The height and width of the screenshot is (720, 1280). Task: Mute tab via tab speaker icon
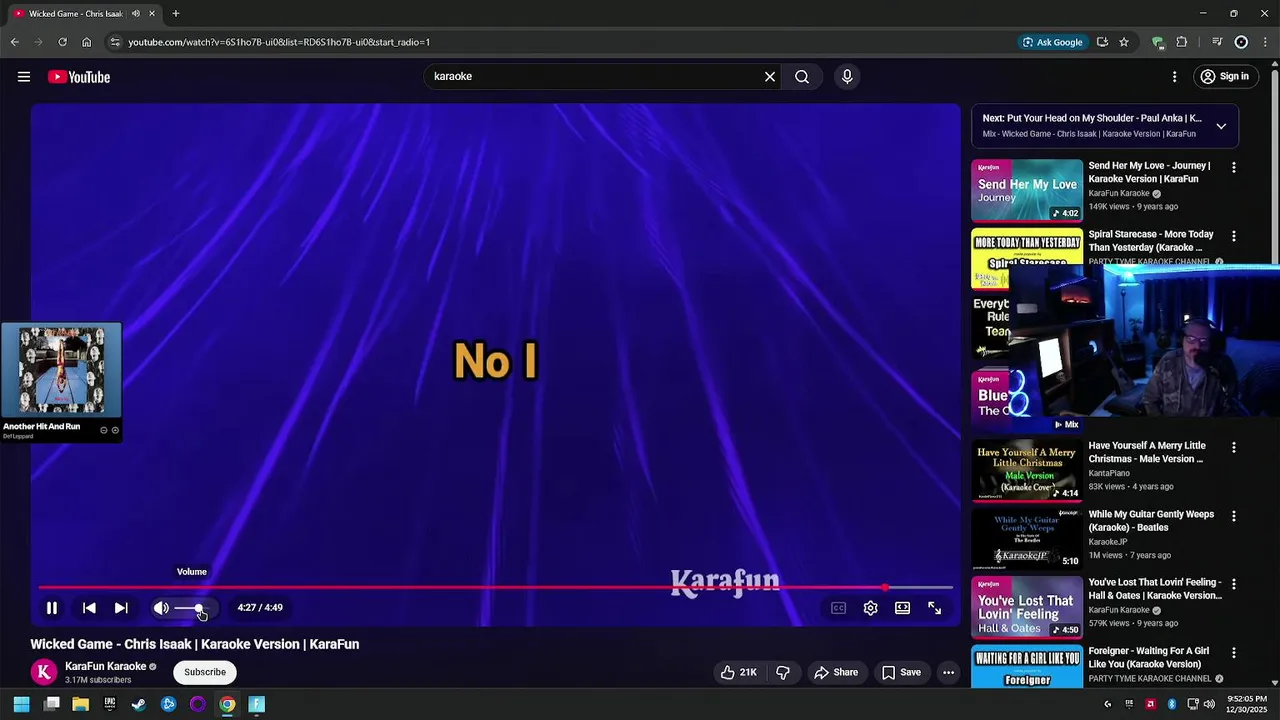[x=135, y=14]
